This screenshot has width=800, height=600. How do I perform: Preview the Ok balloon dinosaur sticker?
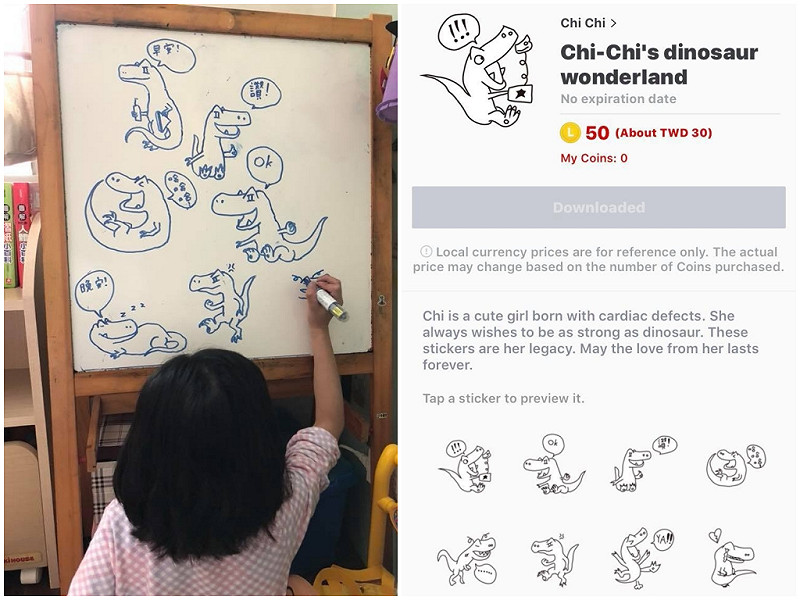point(554,464)
